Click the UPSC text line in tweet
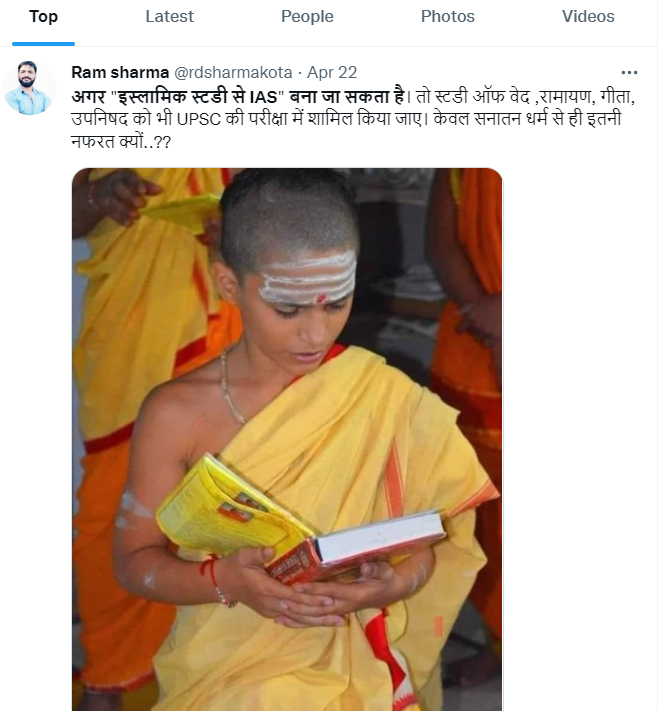The height and width of the screenshot is (711, 658). 346,119
